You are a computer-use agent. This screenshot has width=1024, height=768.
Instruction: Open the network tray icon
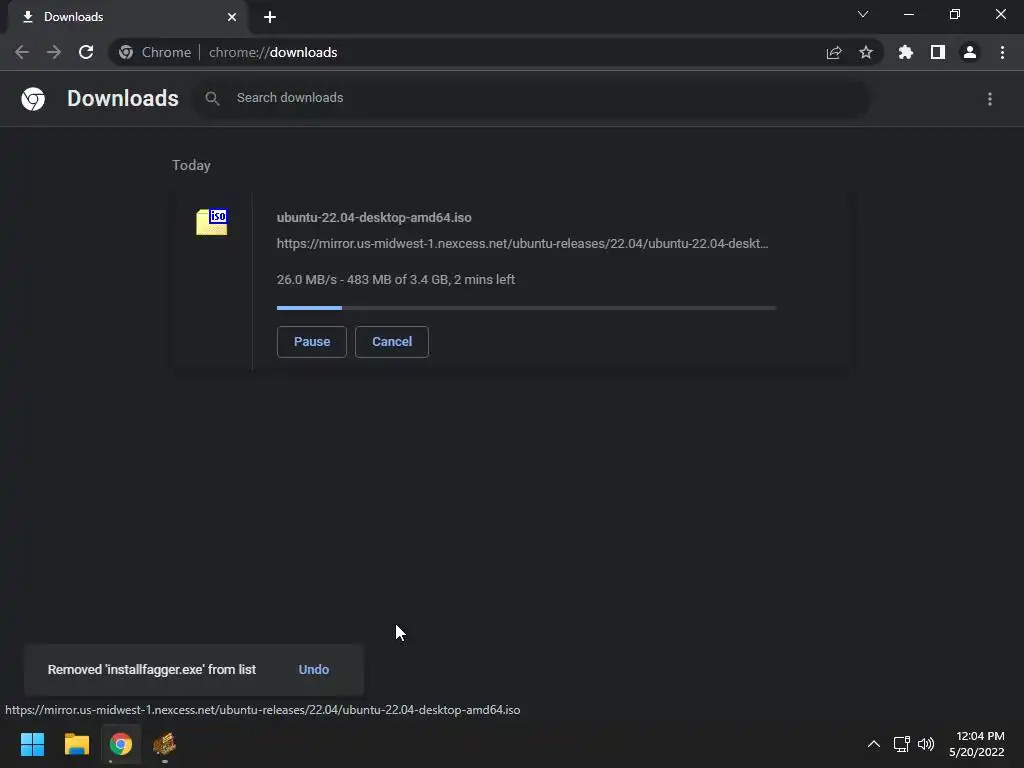pos(902,744)
